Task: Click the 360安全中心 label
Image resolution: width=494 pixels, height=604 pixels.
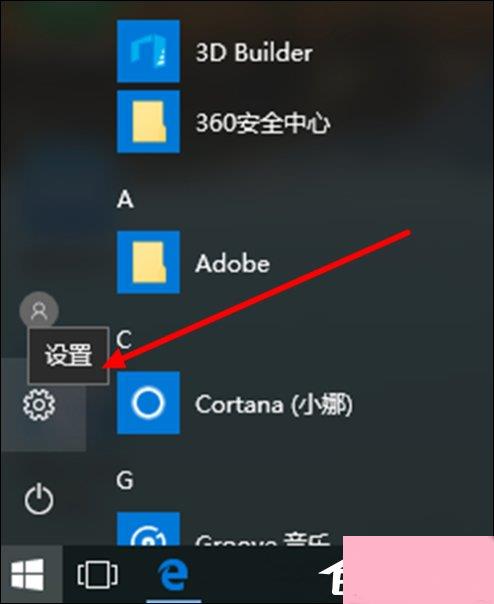Action: (263, 123)
